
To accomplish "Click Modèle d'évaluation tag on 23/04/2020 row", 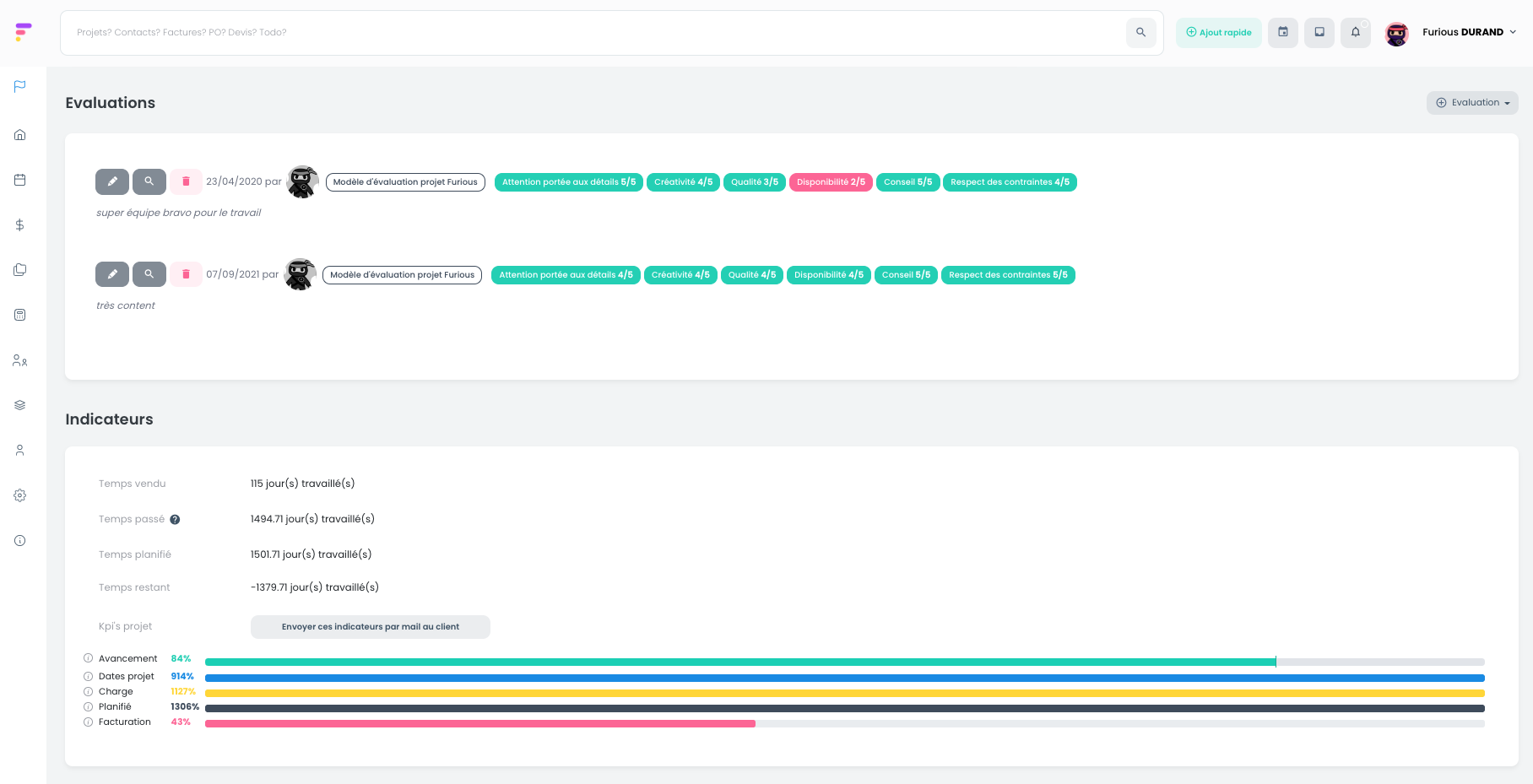I will tap(405, 182).
